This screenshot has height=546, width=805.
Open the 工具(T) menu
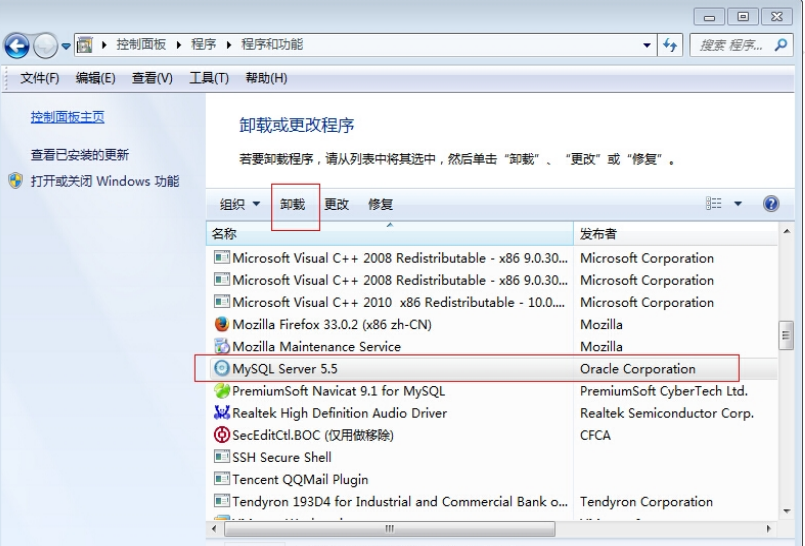click(209, 78)
